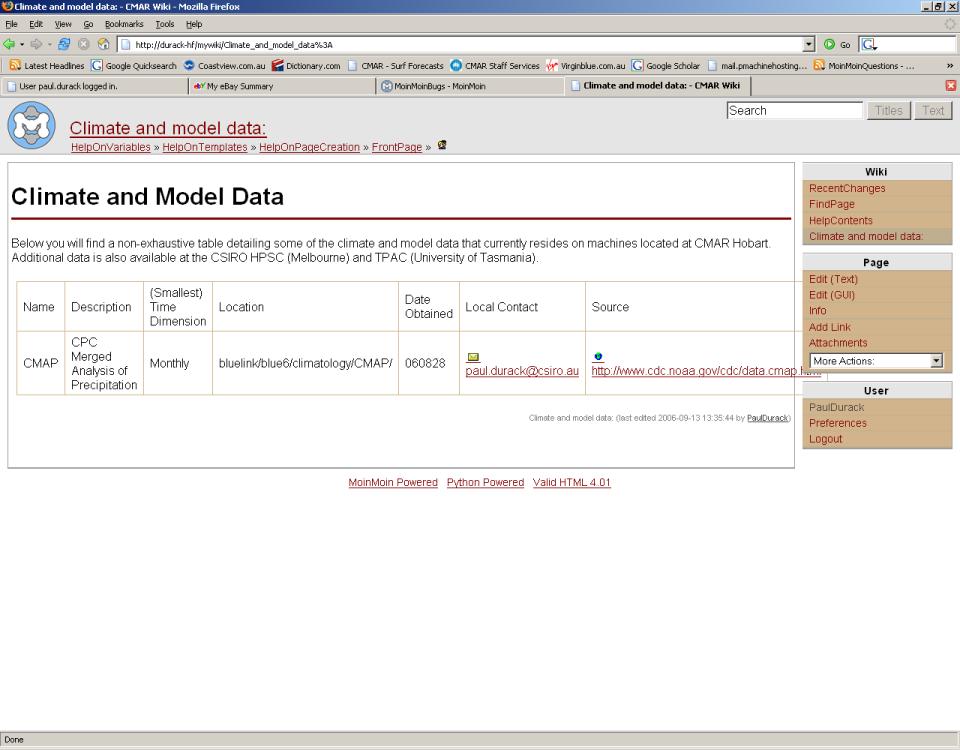Switch to the My eBay Summary tab
Screen dimensions: 960x750
point(281,86)
